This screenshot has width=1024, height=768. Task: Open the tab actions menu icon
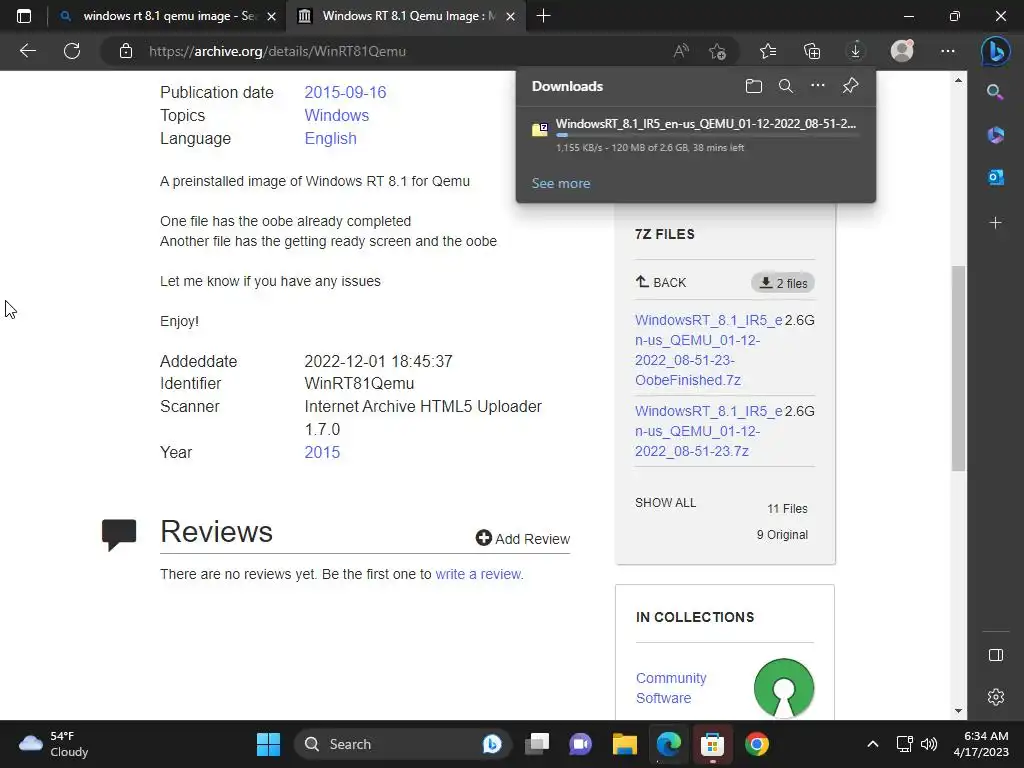pos(24,16)
